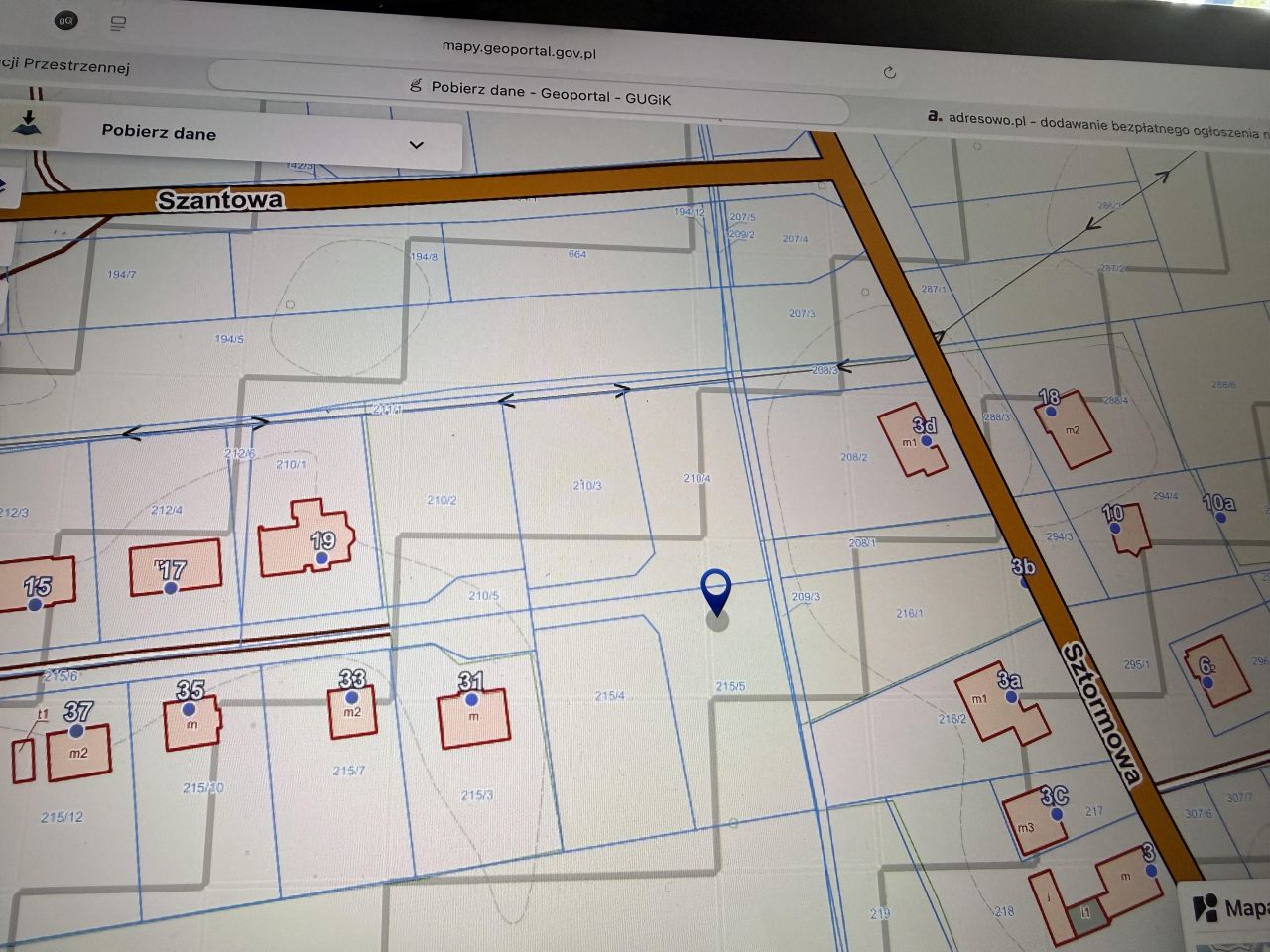Viewport: 1270px width, 952px height.
Task: Click parcel label 194/8
Action: tap(424, 256)
